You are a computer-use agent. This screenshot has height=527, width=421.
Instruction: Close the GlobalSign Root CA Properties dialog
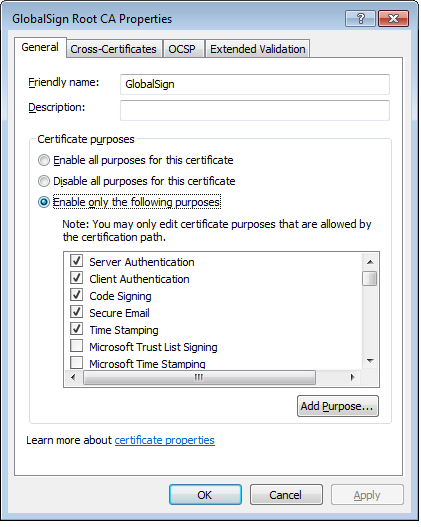click(393, 18)
